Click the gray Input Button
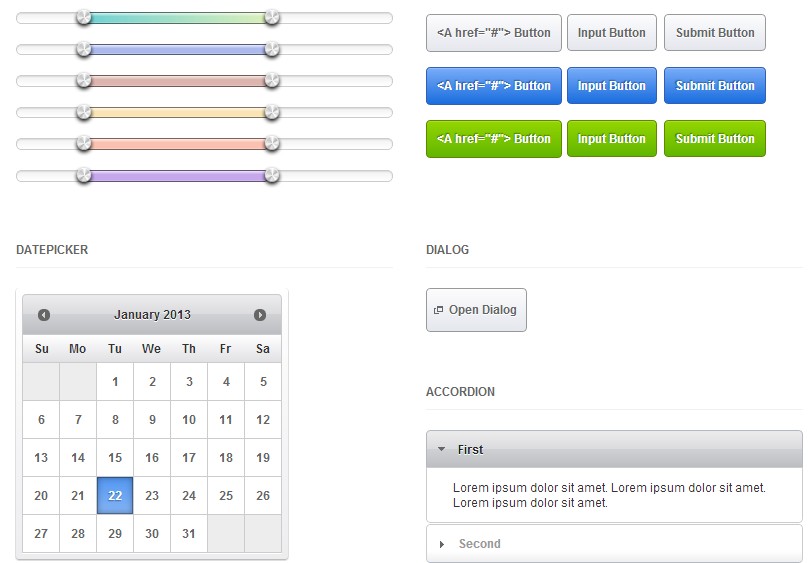This screenshot has width=808, height=563. 612,33
